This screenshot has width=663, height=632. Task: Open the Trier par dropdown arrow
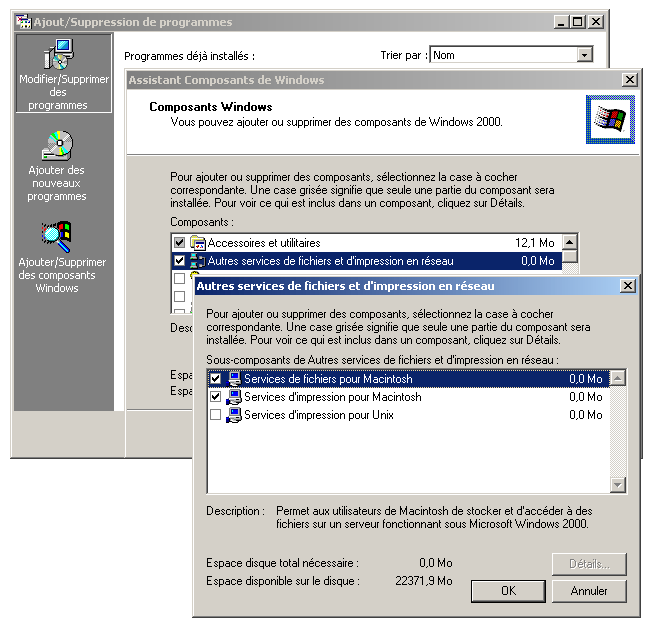pyautogui.click(x=584, y=55)
